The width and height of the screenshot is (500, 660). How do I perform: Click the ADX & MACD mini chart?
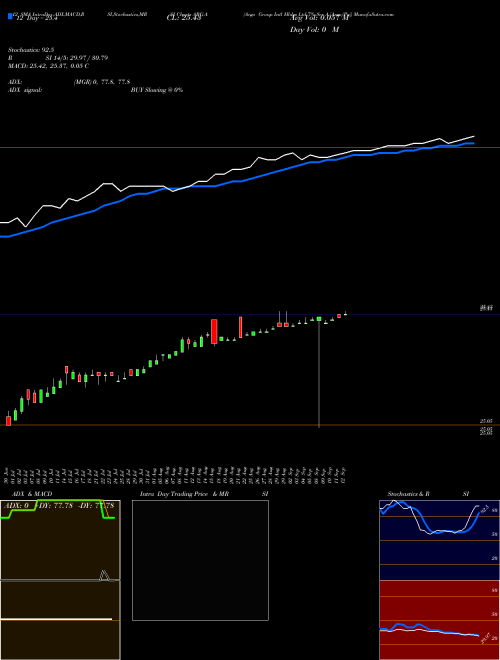(60, 580)
